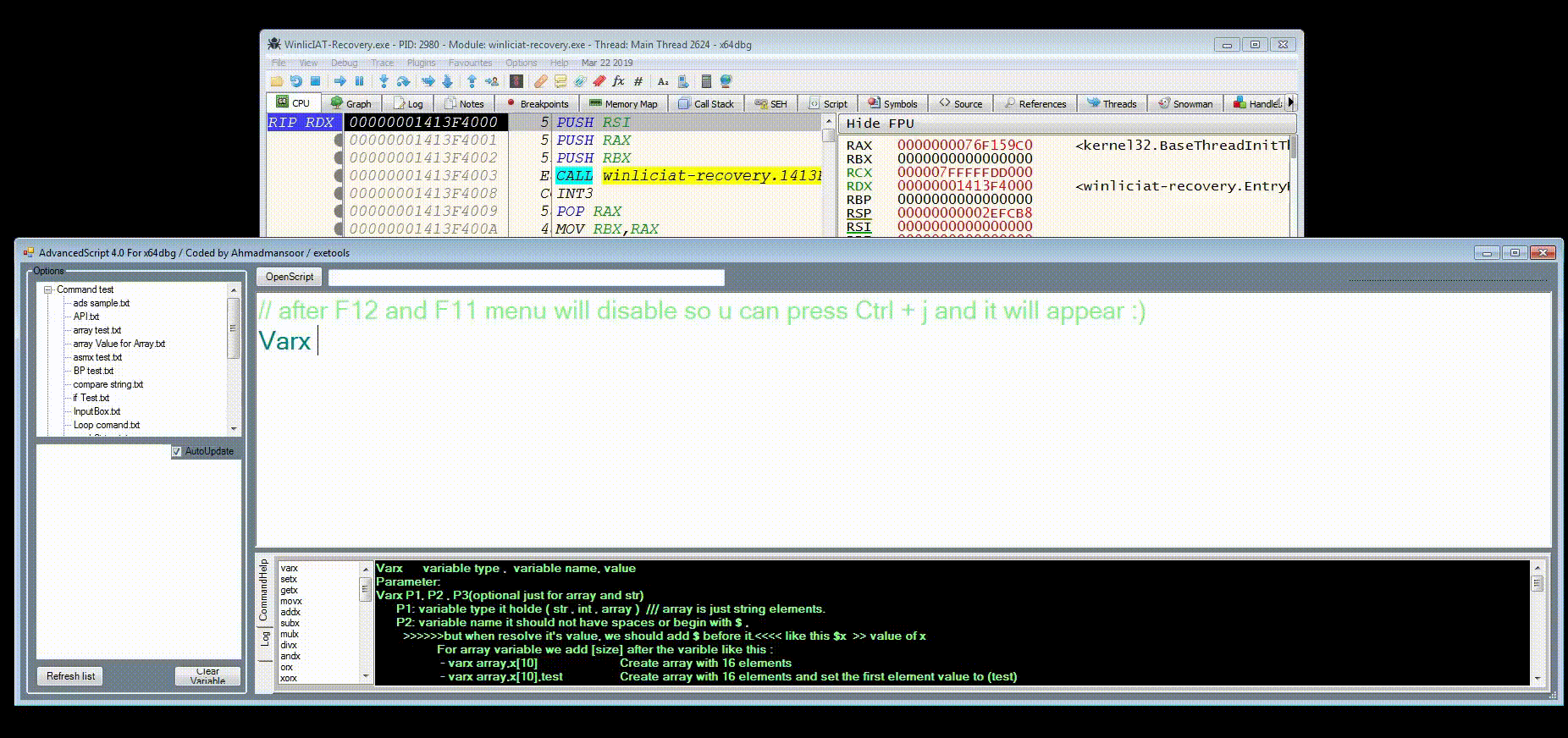This screenshot has width=1568, height=738.
Task: Open the Comments icon in x64dbg toolbar
Action: tap(560, 81)
